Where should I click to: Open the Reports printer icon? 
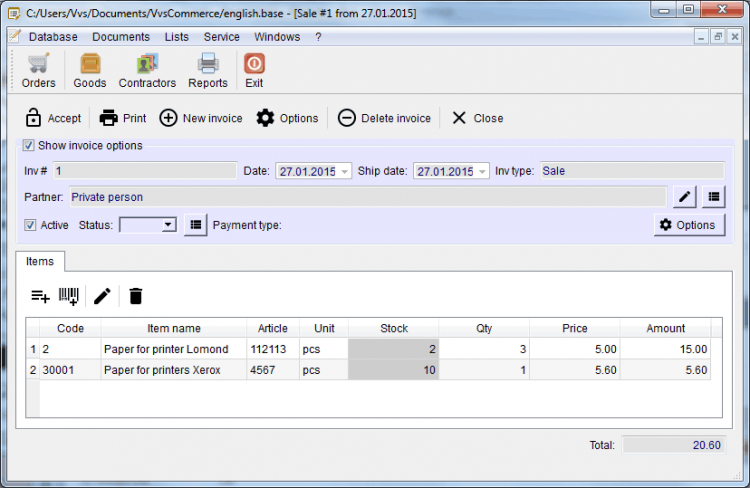point(208,64)
